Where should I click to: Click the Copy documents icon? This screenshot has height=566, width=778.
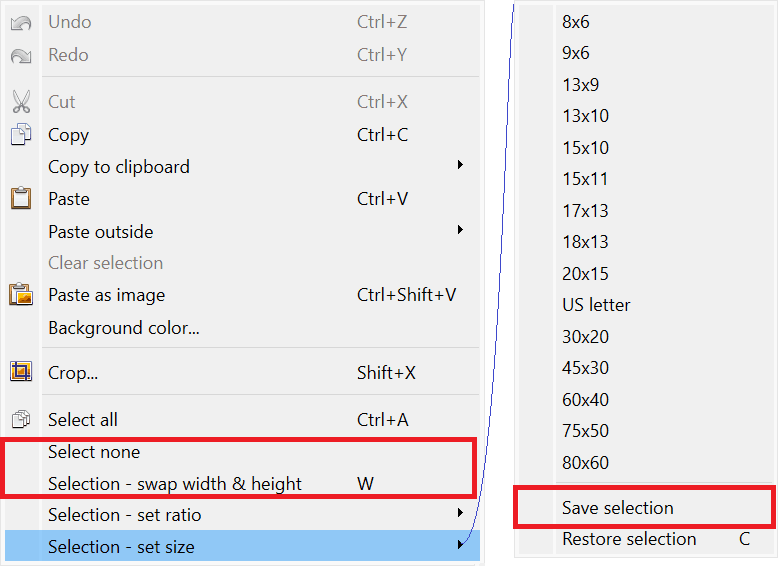click(21, 135)
